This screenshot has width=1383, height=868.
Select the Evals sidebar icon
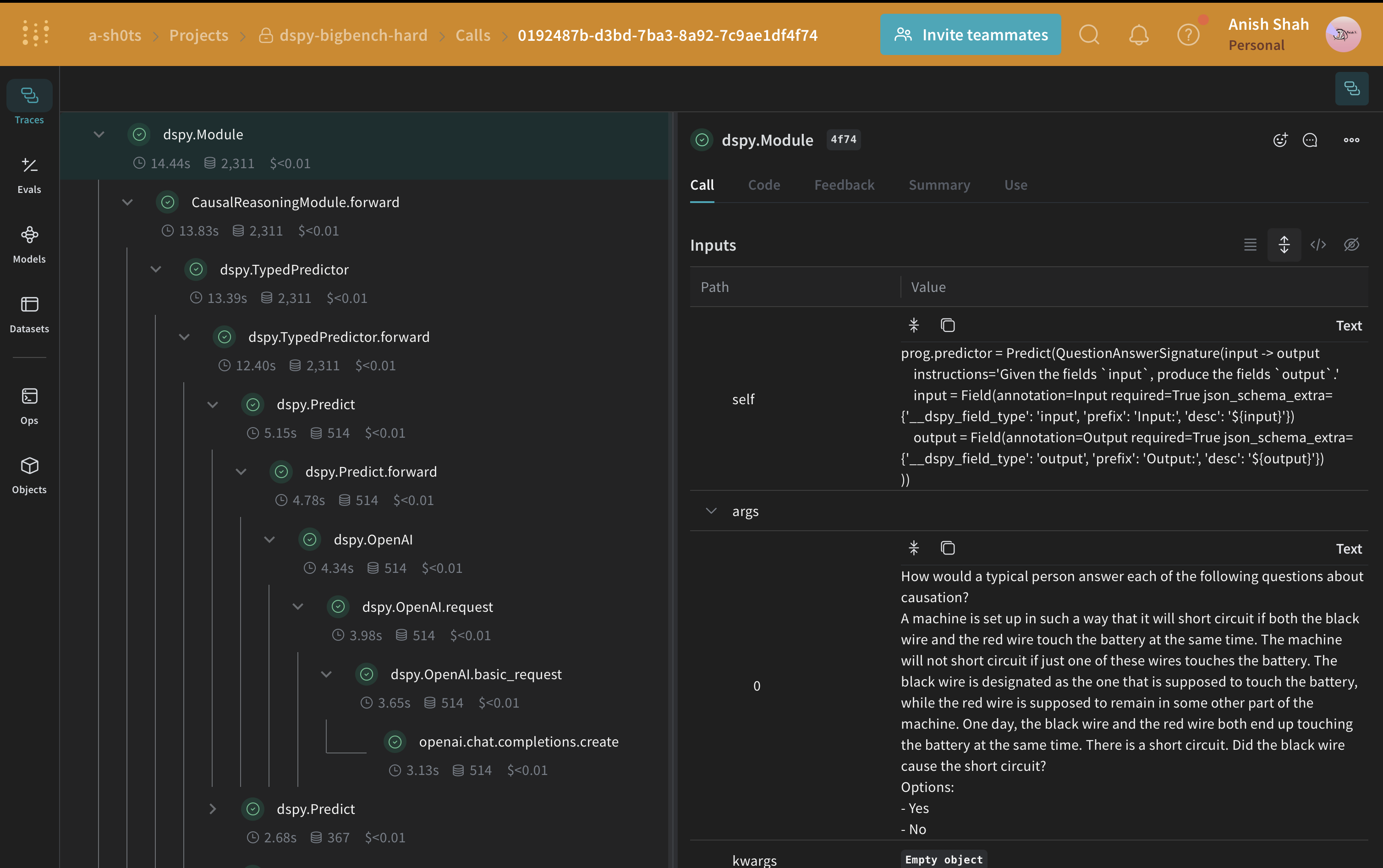[x=29, y=173]
